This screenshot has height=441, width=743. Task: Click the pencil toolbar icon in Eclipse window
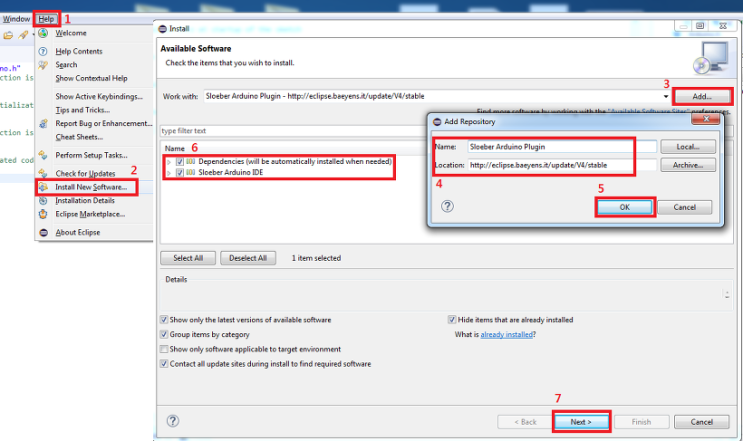(x=23, y=36)
